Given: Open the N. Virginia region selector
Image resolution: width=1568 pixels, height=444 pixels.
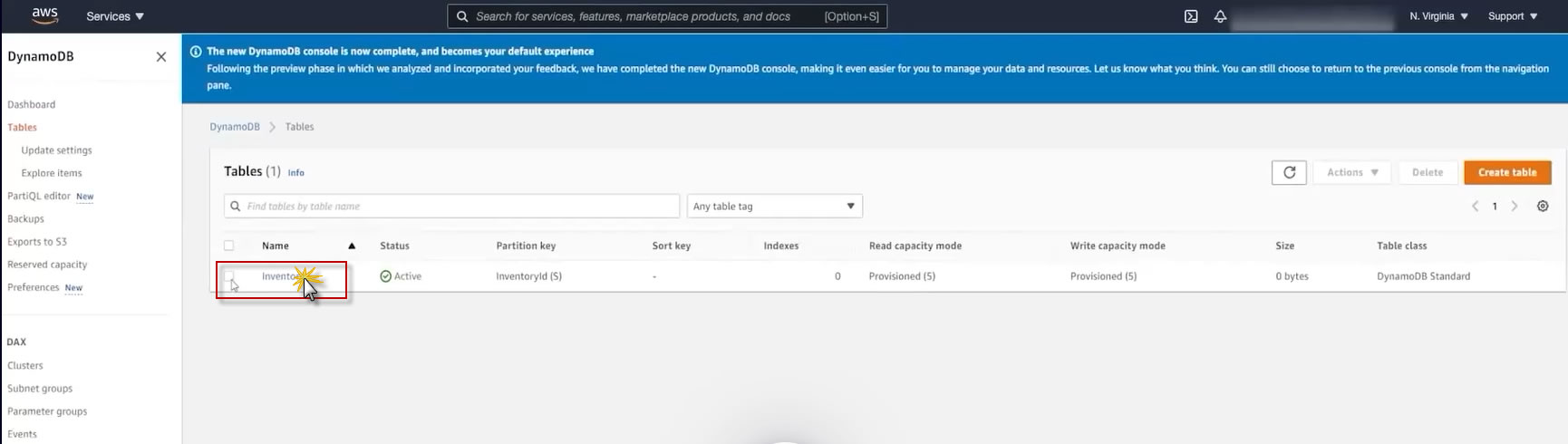Looking at the screenshot, I should (x=1438, y=16).
